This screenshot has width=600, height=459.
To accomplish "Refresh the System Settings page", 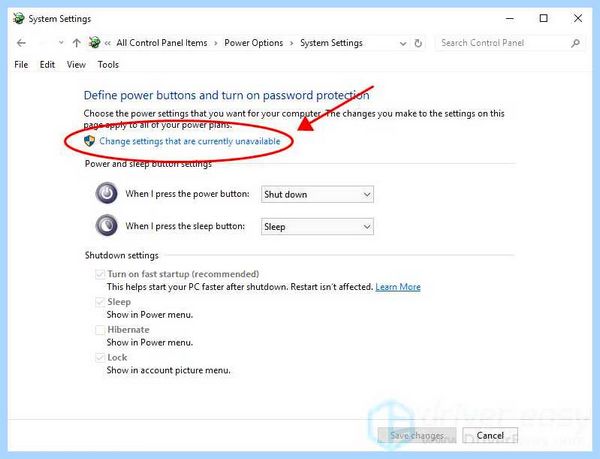I will 418,43.
